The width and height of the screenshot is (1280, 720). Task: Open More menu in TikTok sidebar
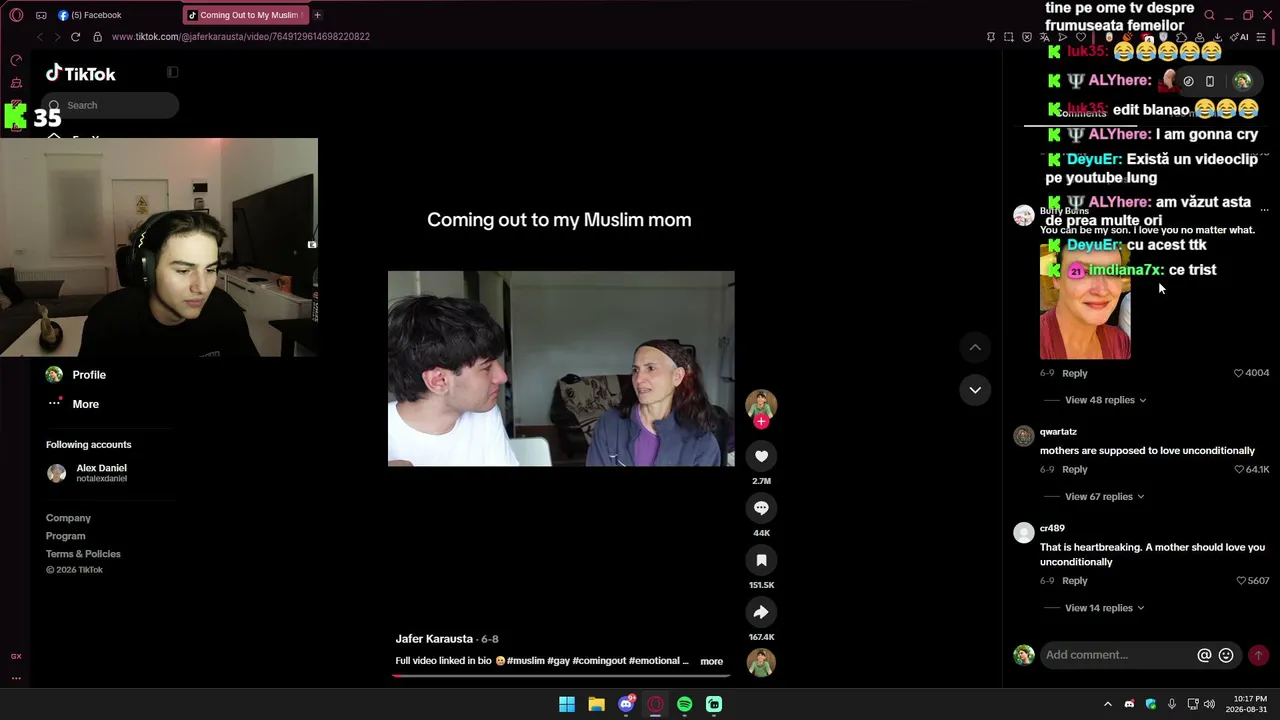tap(85, 404)
